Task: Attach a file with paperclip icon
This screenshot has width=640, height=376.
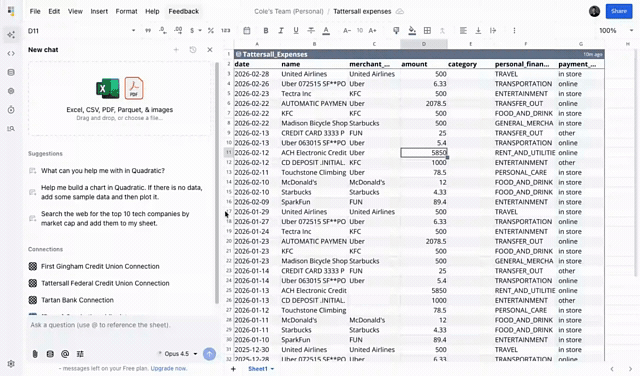Action: [x=35, y=354]
